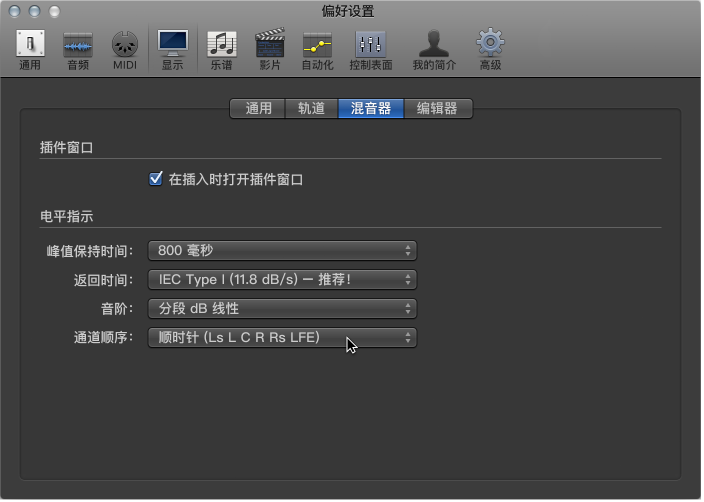This screenshot has height=502, width=704.
Task: Click the 通道顺序 label
Action: (x=104, y=338)
